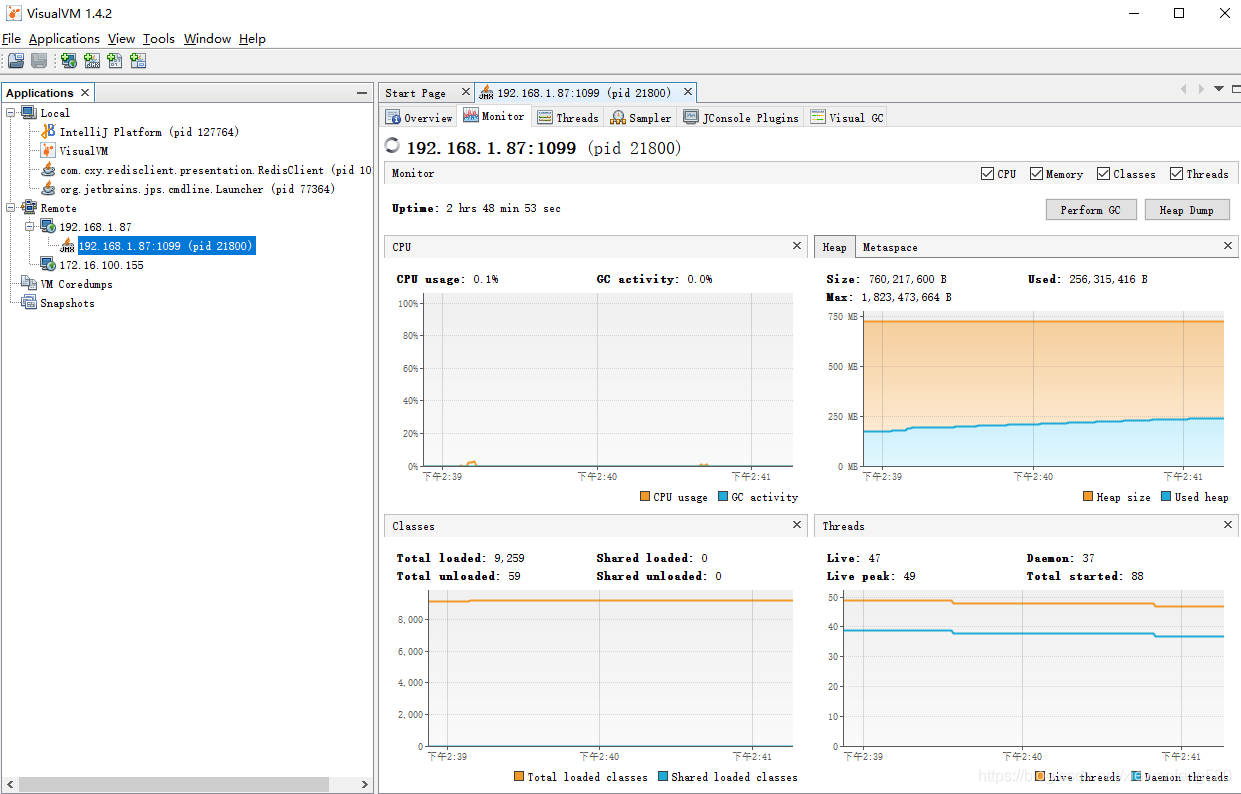Open the View menu
The height and width of the screenshot is (794, 1241).
tap(121, 39)
